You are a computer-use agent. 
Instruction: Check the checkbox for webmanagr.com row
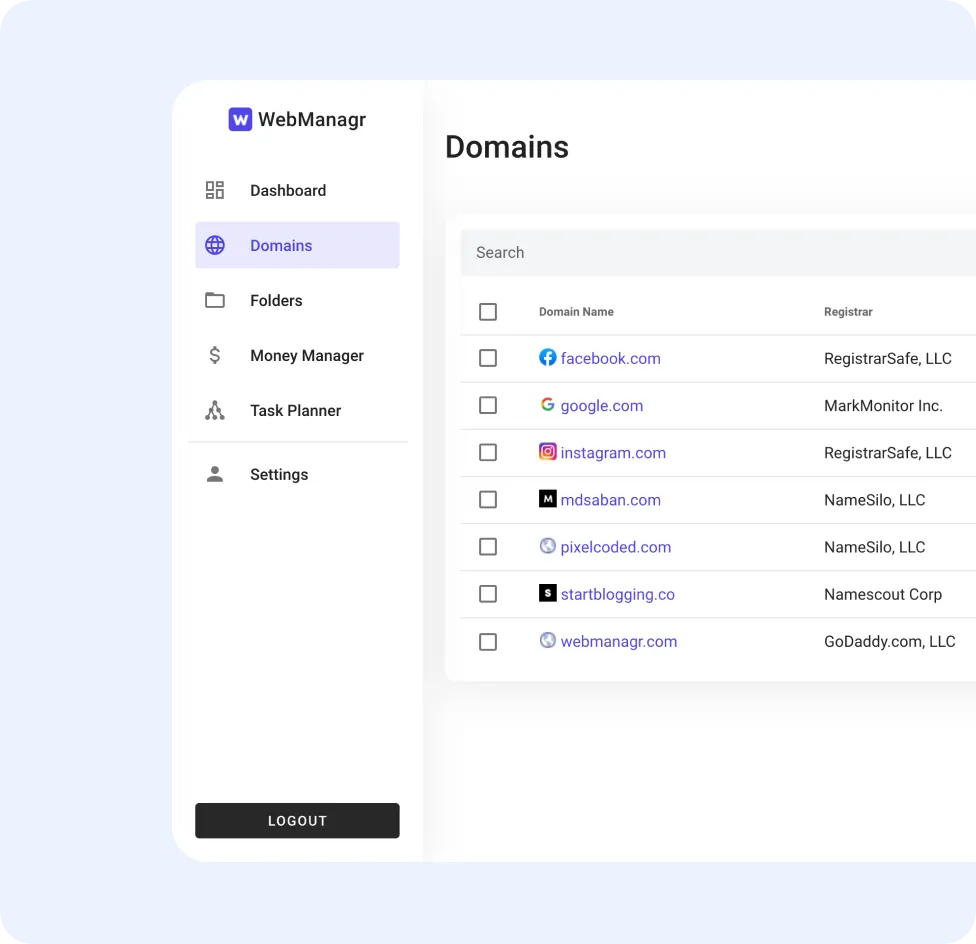(488, 641)
